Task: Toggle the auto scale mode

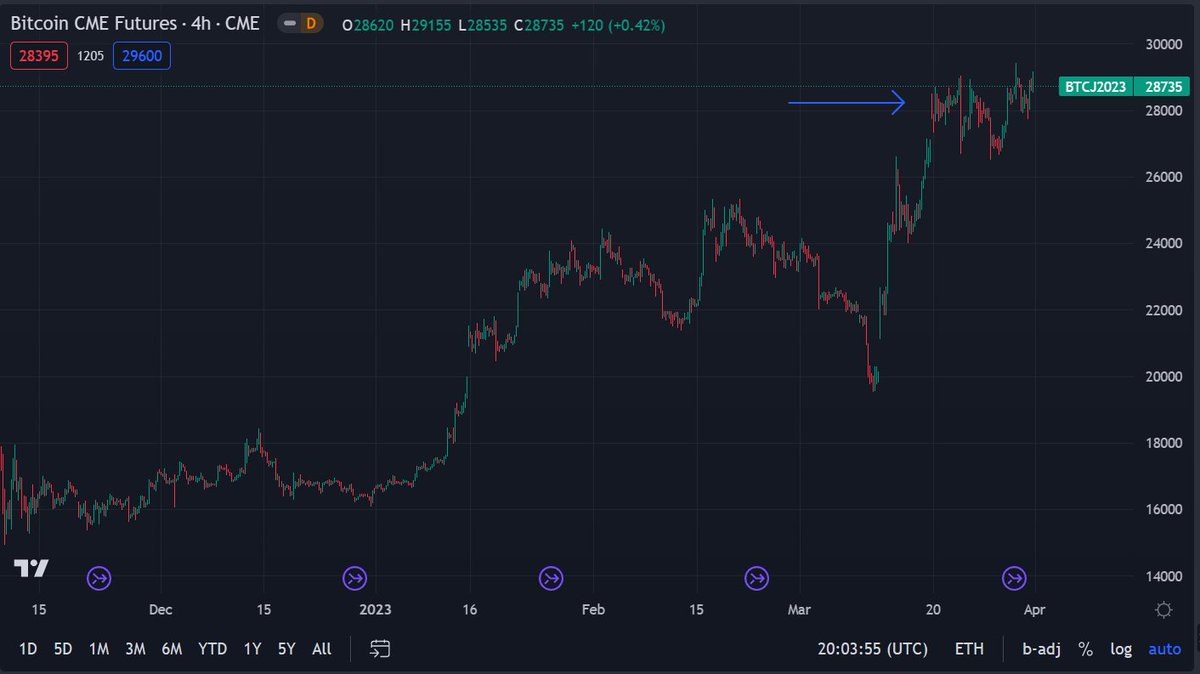Action: [x=1164, y=649]
